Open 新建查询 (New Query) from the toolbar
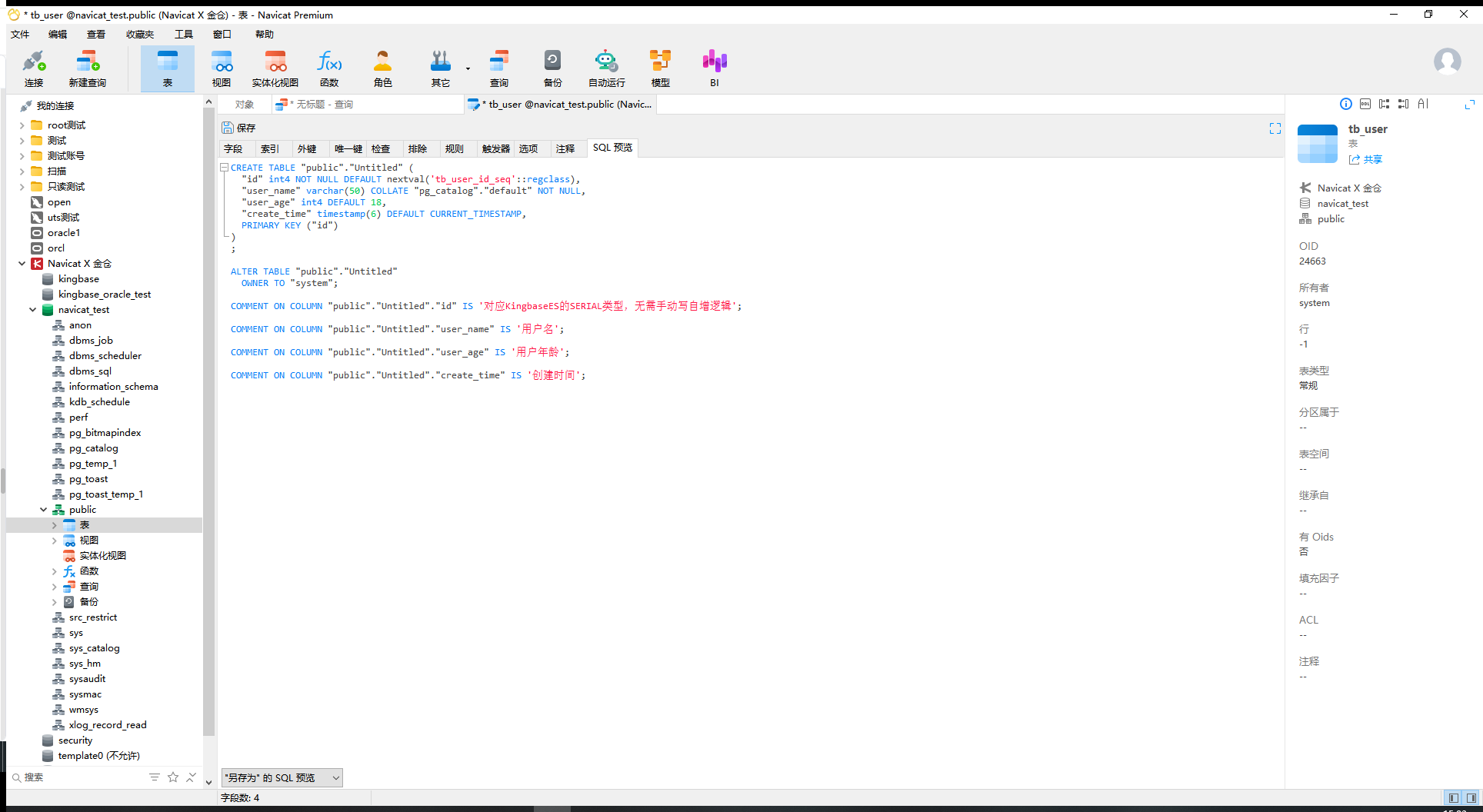 [88, 68]
